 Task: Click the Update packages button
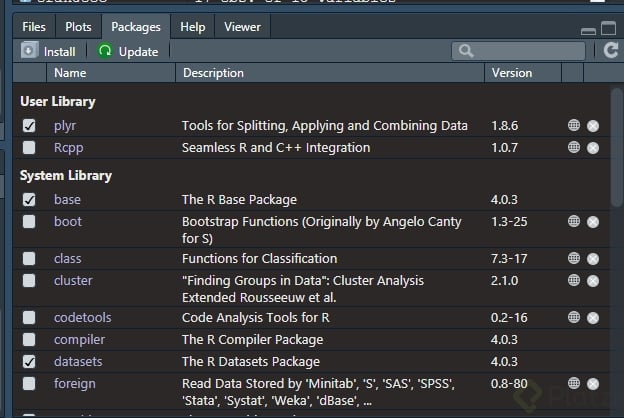pyautogui.click(x=129, y=51)
